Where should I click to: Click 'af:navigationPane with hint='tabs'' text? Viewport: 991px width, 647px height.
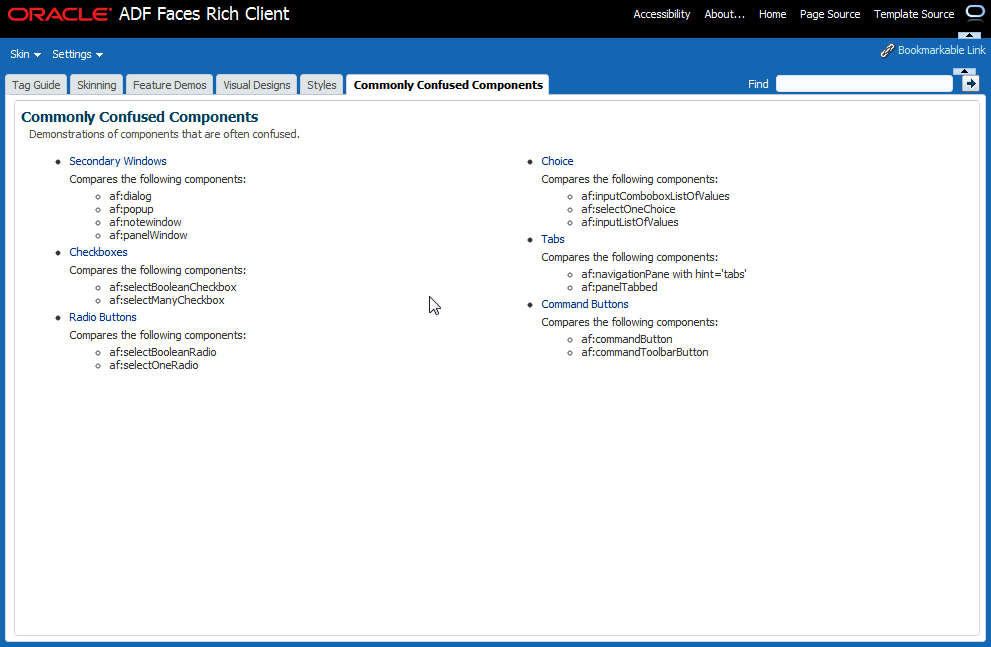point(664,274)
